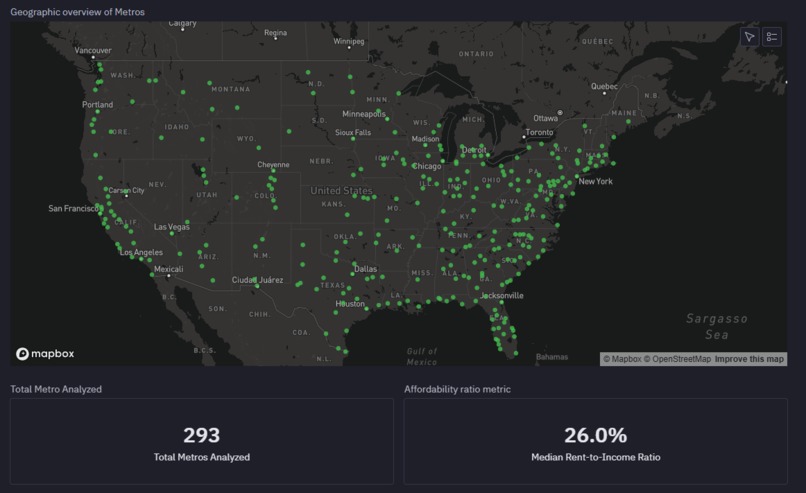Click the Winnipeg city label
Image resolution: width=806 pixels, height=493 pixels.
(349, 41)
